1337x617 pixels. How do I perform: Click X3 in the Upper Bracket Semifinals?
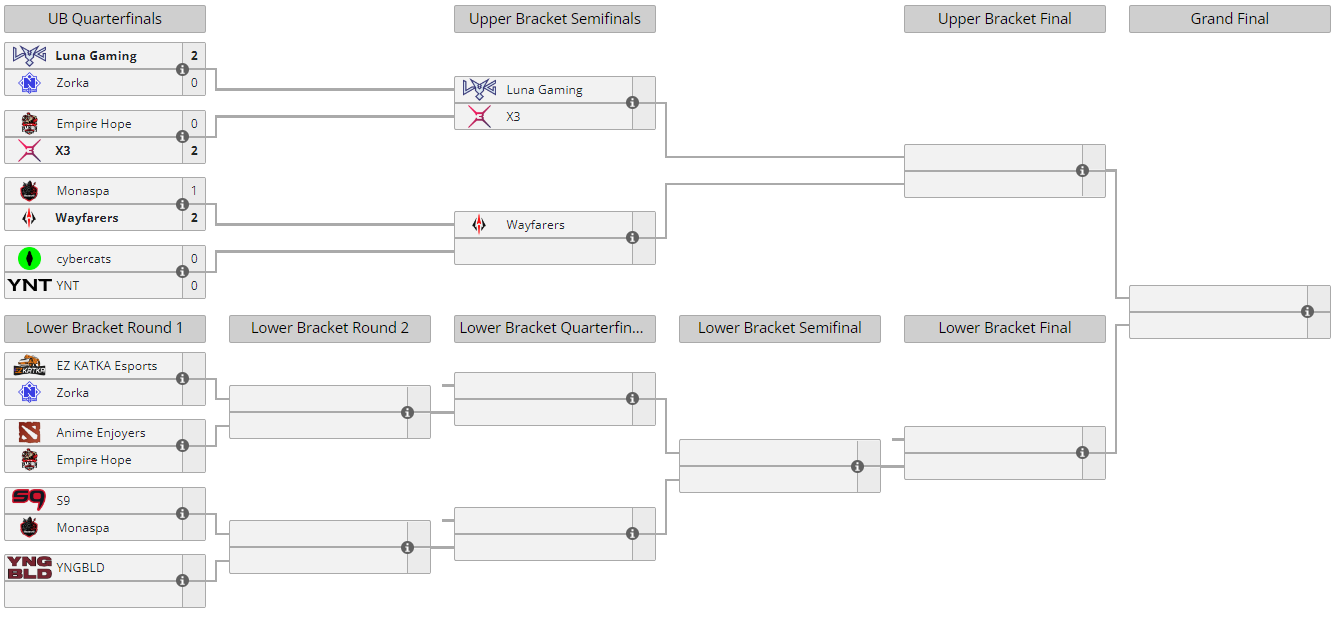click(x=513, y=117)
